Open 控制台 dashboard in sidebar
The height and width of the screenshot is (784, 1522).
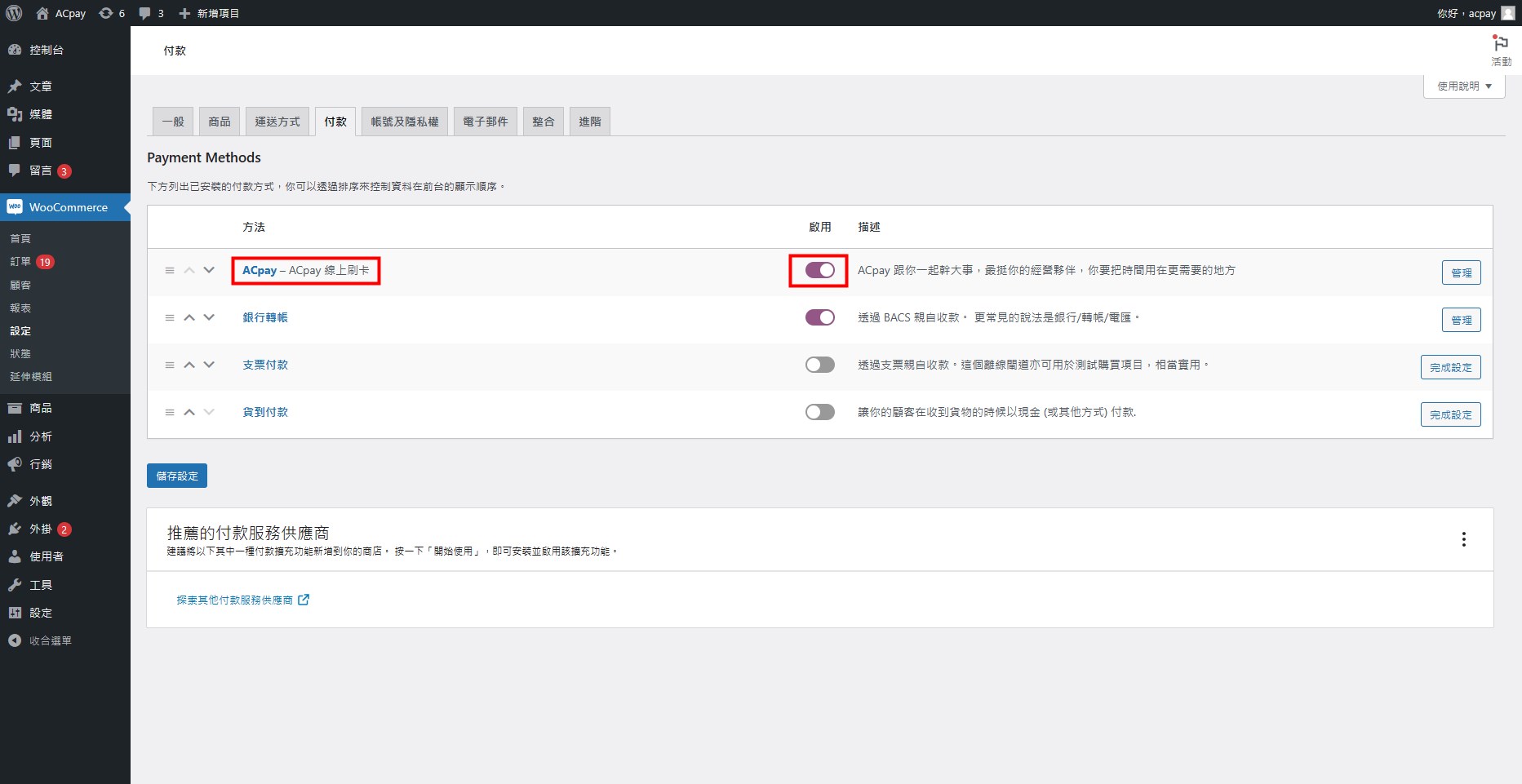coord(65,50)
